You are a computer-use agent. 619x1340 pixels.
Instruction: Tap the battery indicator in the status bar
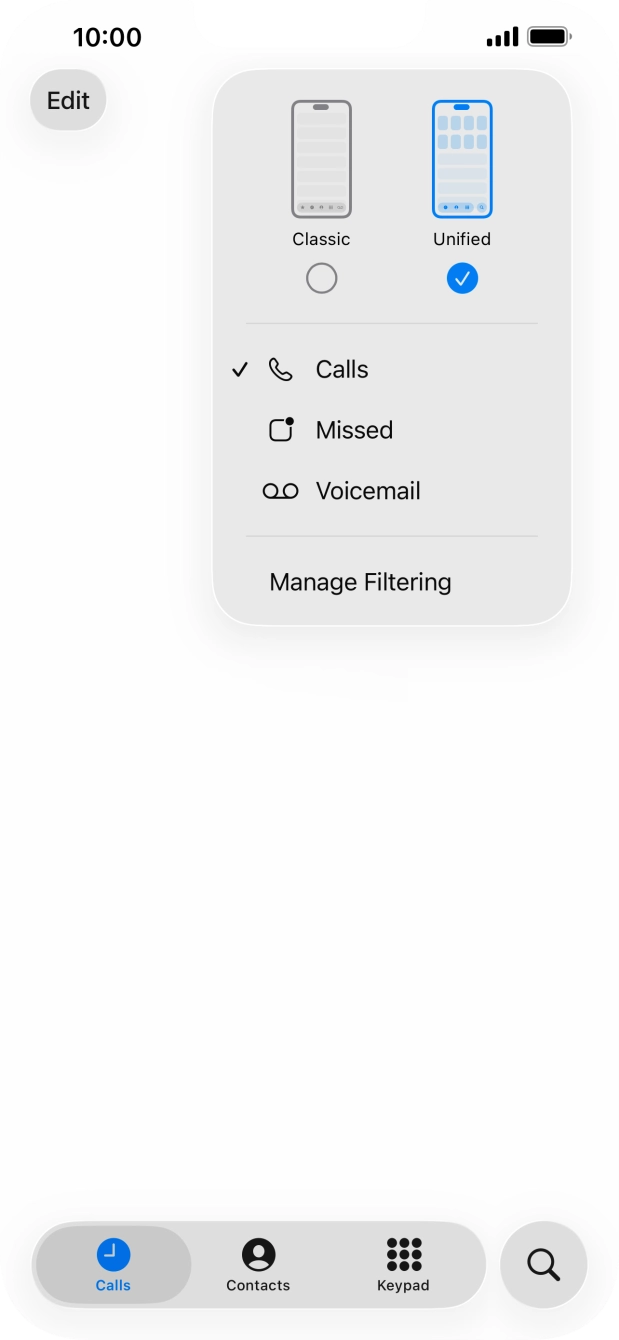click(x=548, y=36)
